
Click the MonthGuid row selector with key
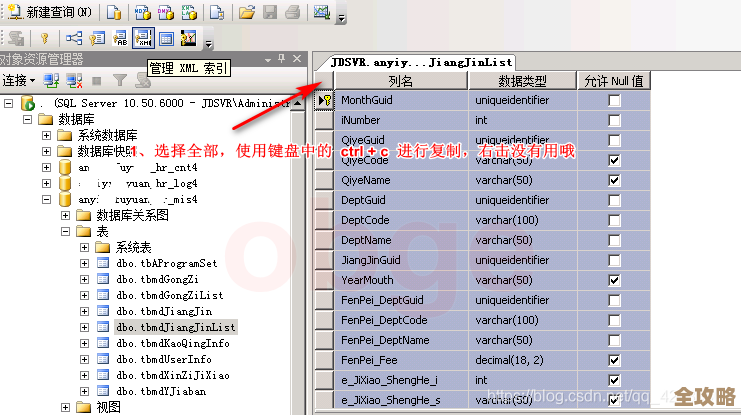(x=324, y=100)
